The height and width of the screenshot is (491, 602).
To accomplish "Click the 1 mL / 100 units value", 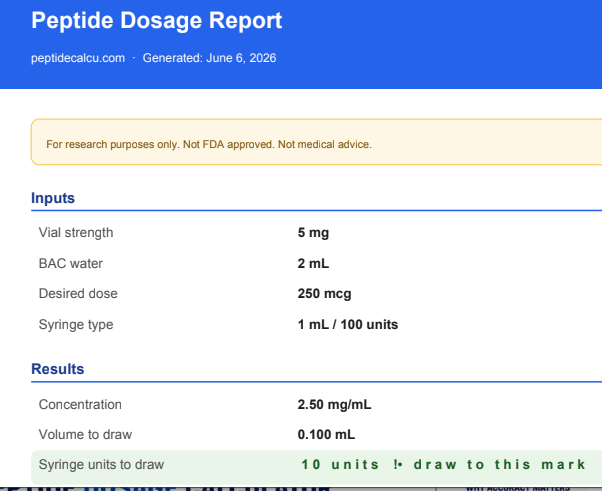I will point(348,325).
